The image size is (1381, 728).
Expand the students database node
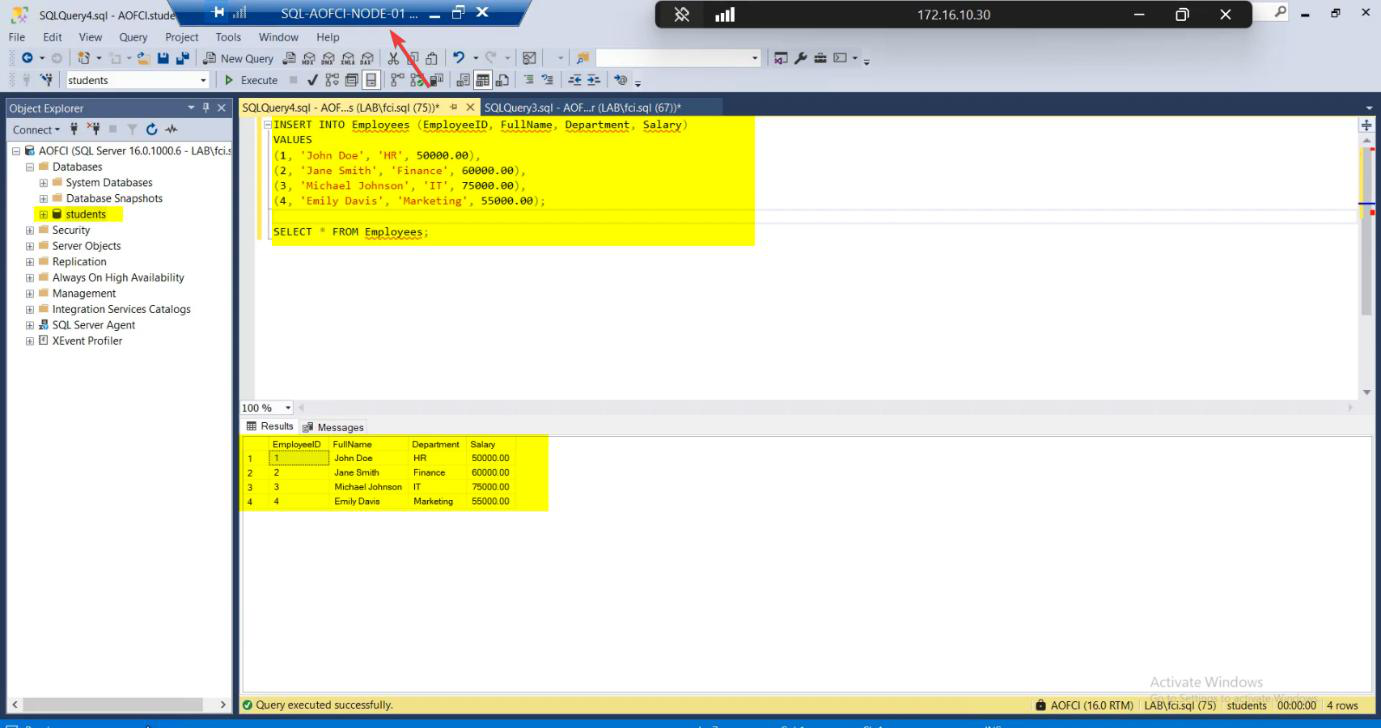pos(43,215)
